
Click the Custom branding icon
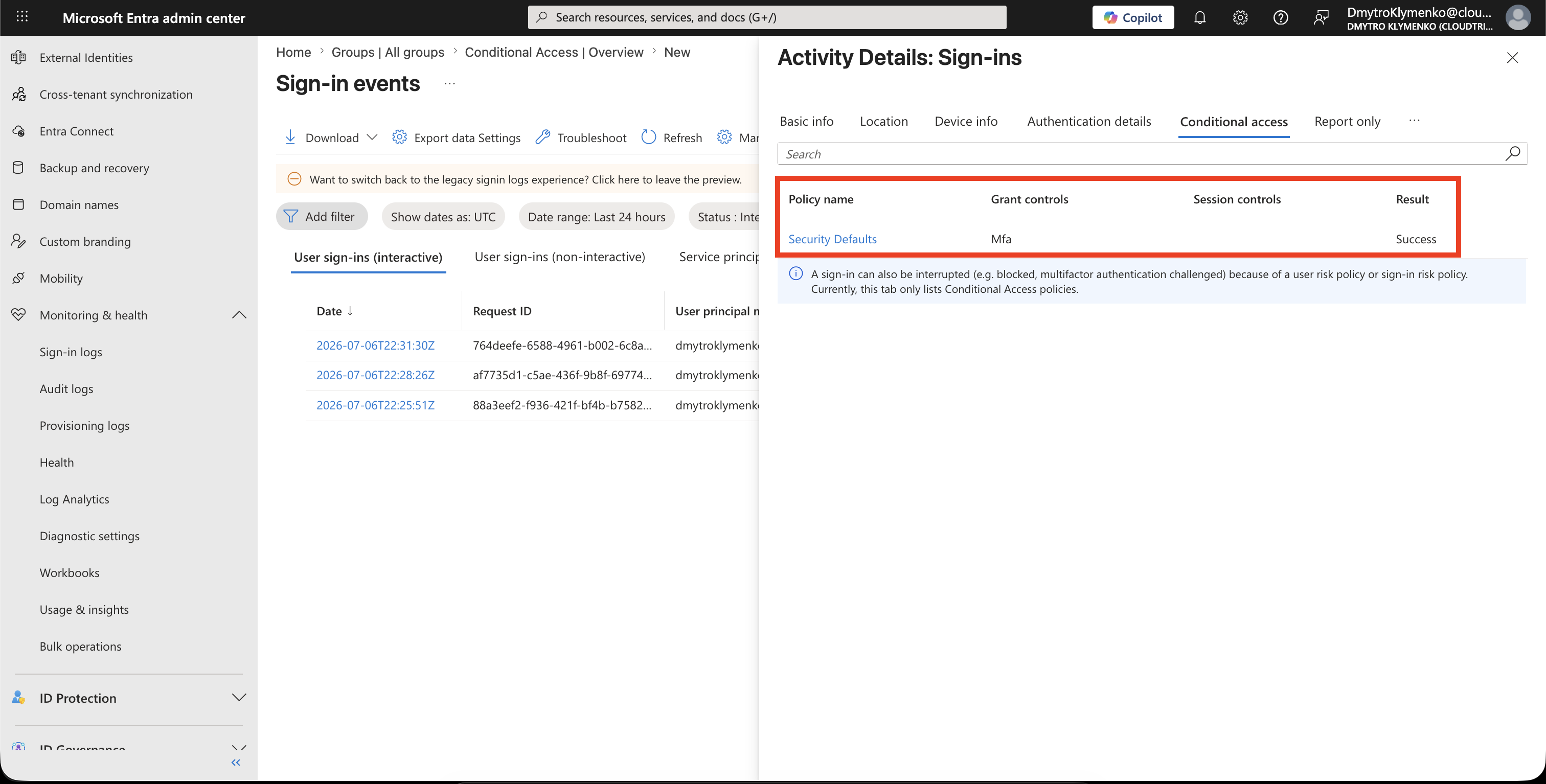coord(18,241)
